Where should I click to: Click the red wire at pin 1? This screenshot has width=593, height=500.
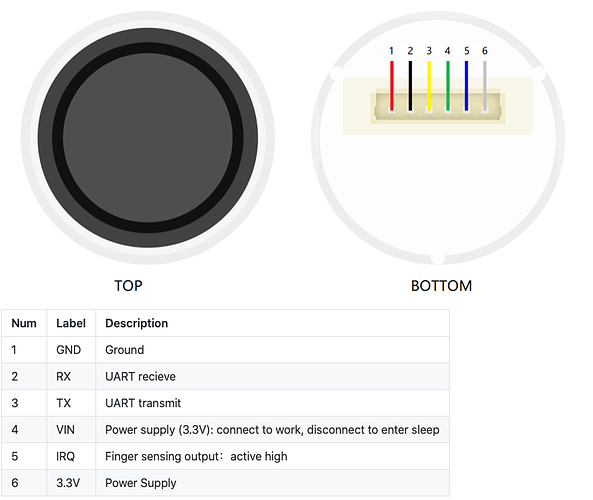click(391, 85)
